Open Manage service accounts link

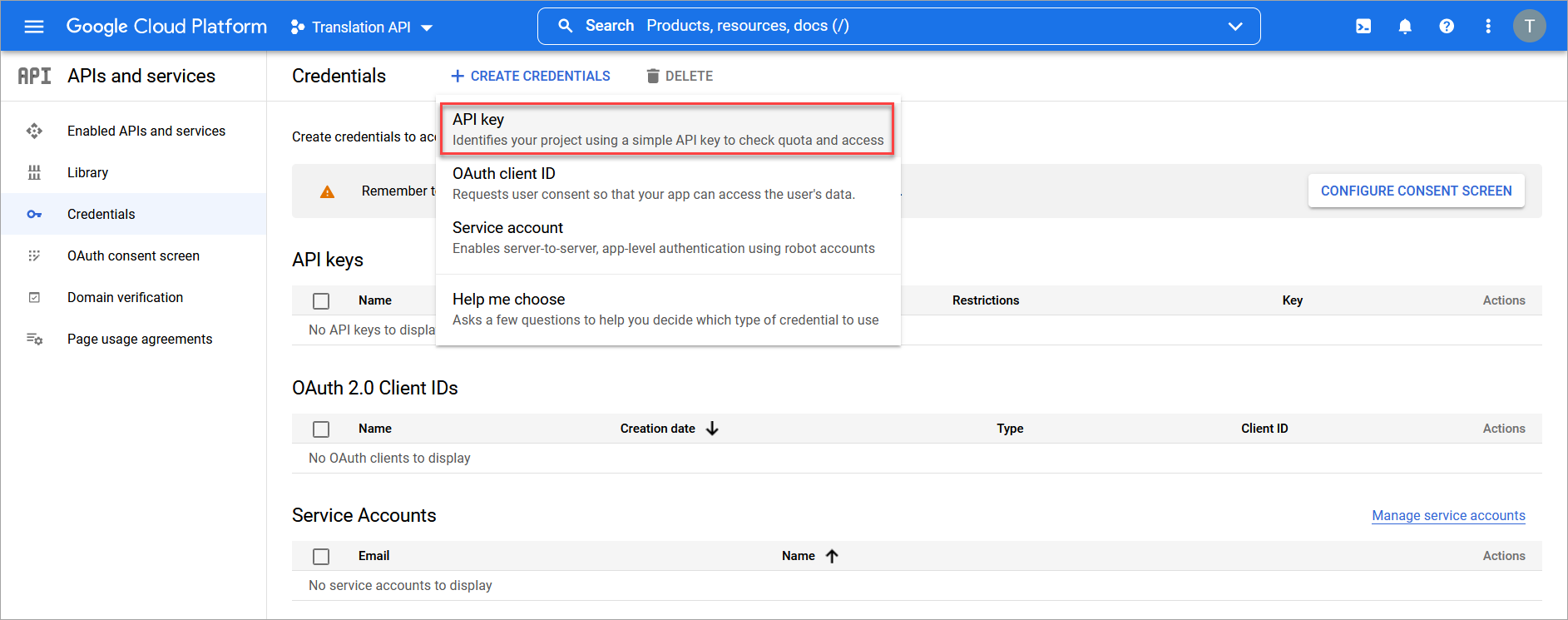click(1448, 515)
